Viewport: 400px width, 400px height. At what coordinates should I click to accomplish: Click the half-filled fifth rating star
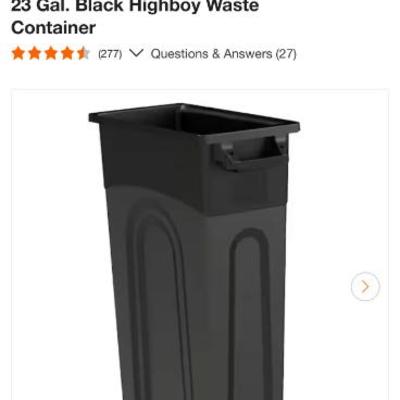[x=83, y=53]
